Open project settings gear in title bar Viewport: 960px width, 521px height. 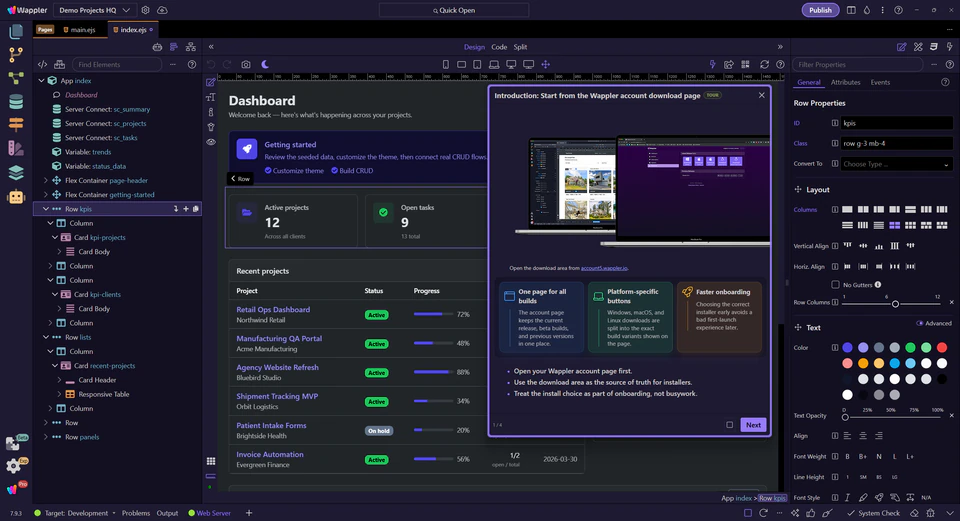coord(145,10)
